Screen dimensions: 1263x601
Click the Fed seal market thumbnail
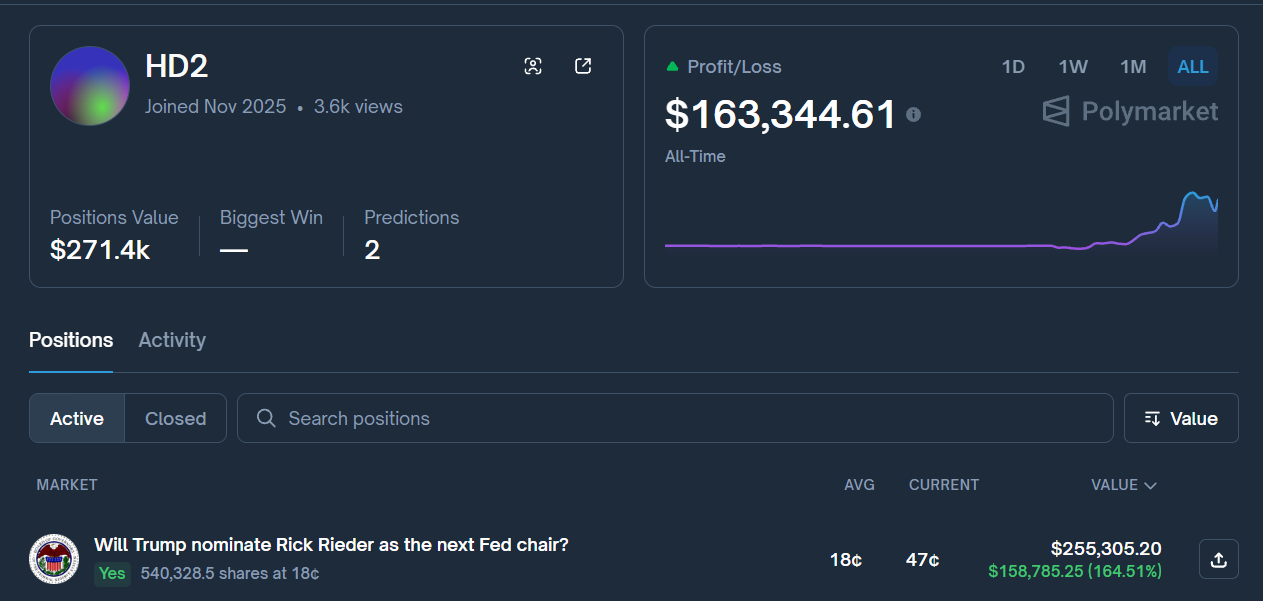tap(54, 559)
